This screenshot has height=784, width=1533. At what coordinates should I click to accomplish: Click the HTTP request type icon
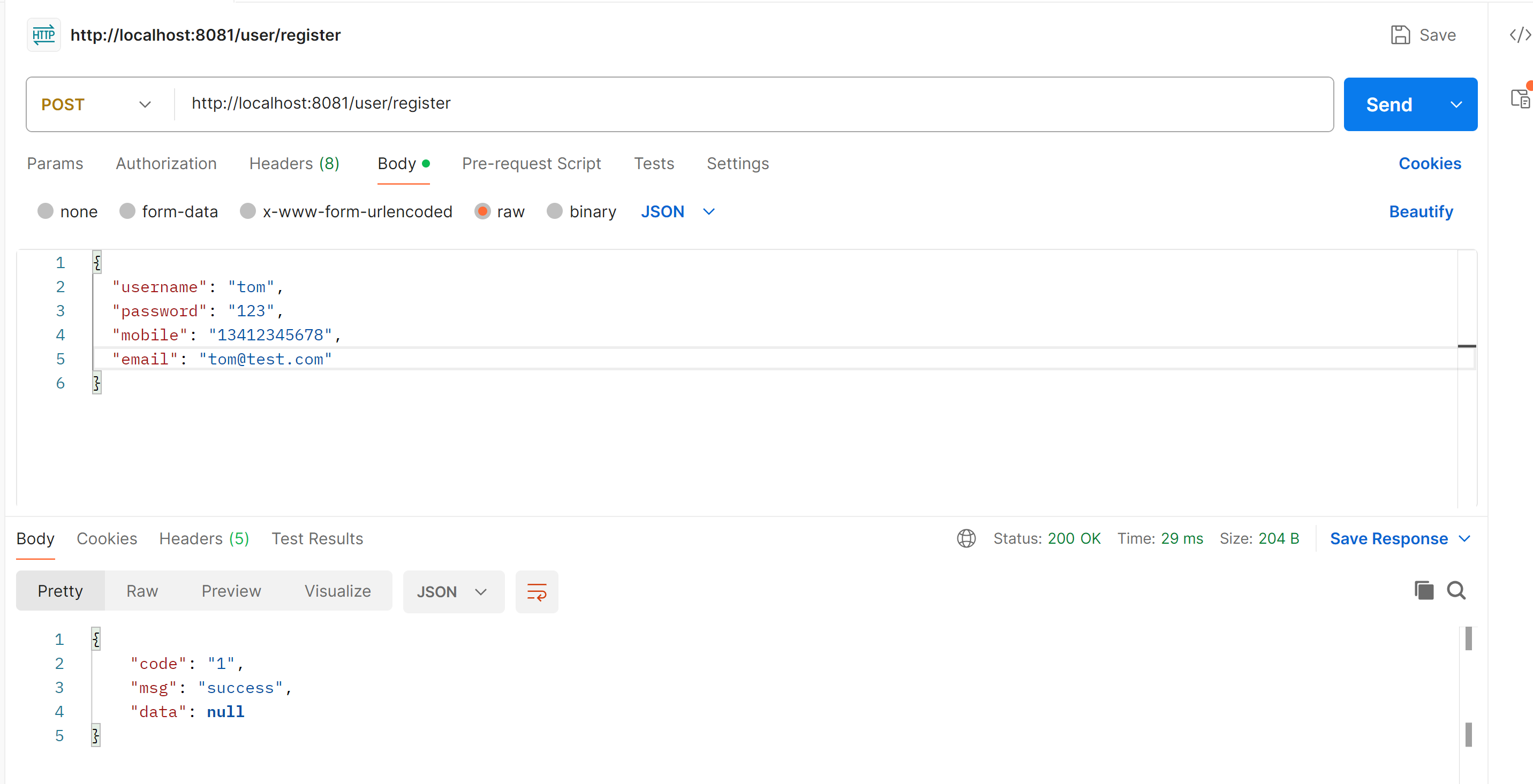pos(43,35)
